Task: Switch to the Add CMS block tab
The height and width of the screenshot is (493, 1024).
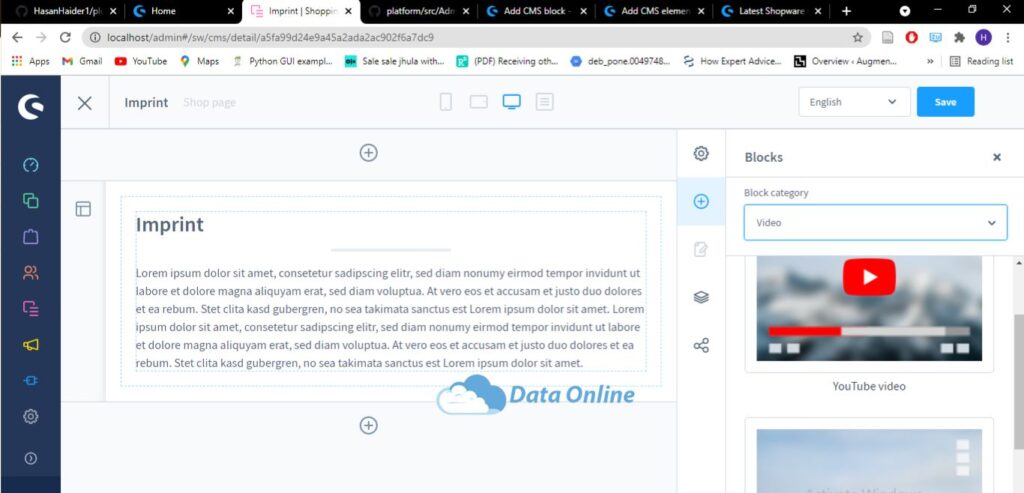Action: [536, 11]
